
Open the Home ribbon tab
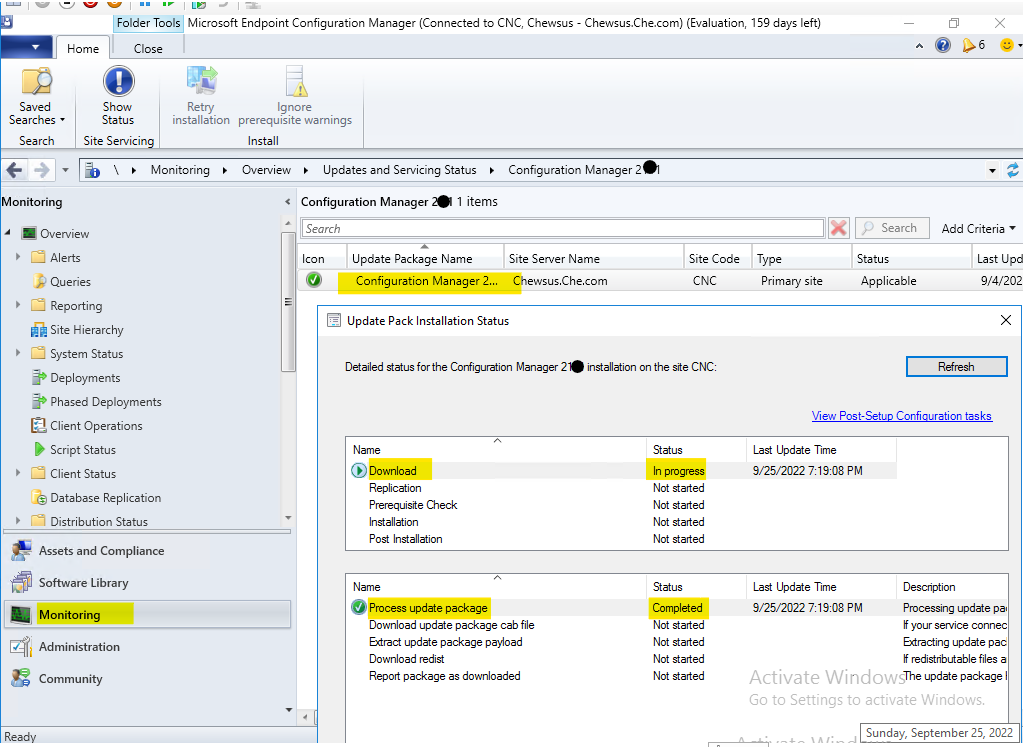pyautogui.click(x=83, y=48)
